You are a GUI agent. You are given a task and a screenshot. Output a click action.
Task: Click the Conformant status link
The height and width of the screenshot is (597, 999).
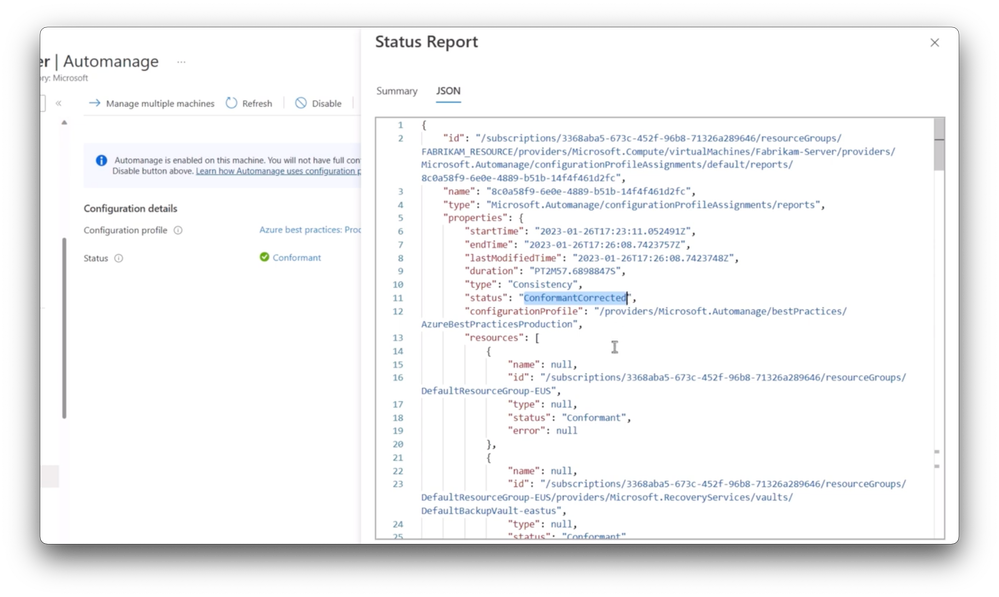coord(296,257)
